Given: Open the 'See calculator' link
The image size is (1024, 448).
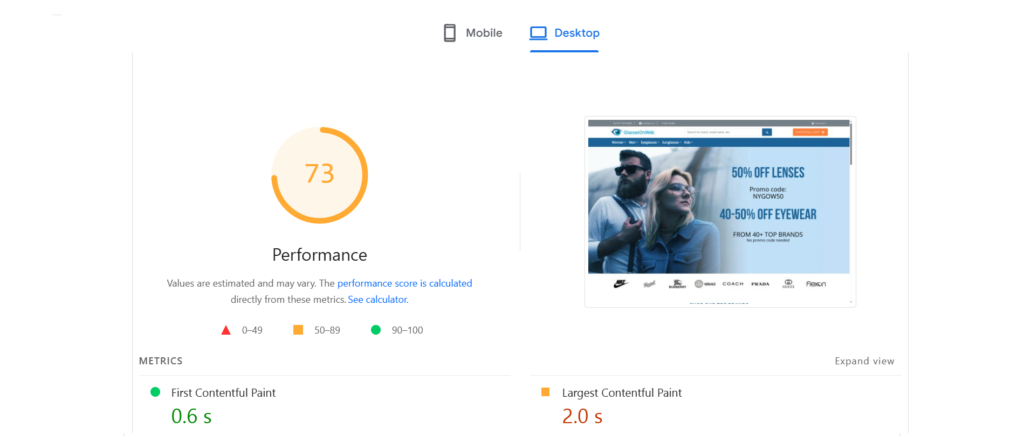Looking at the screenshot, I should click(377, 299).
